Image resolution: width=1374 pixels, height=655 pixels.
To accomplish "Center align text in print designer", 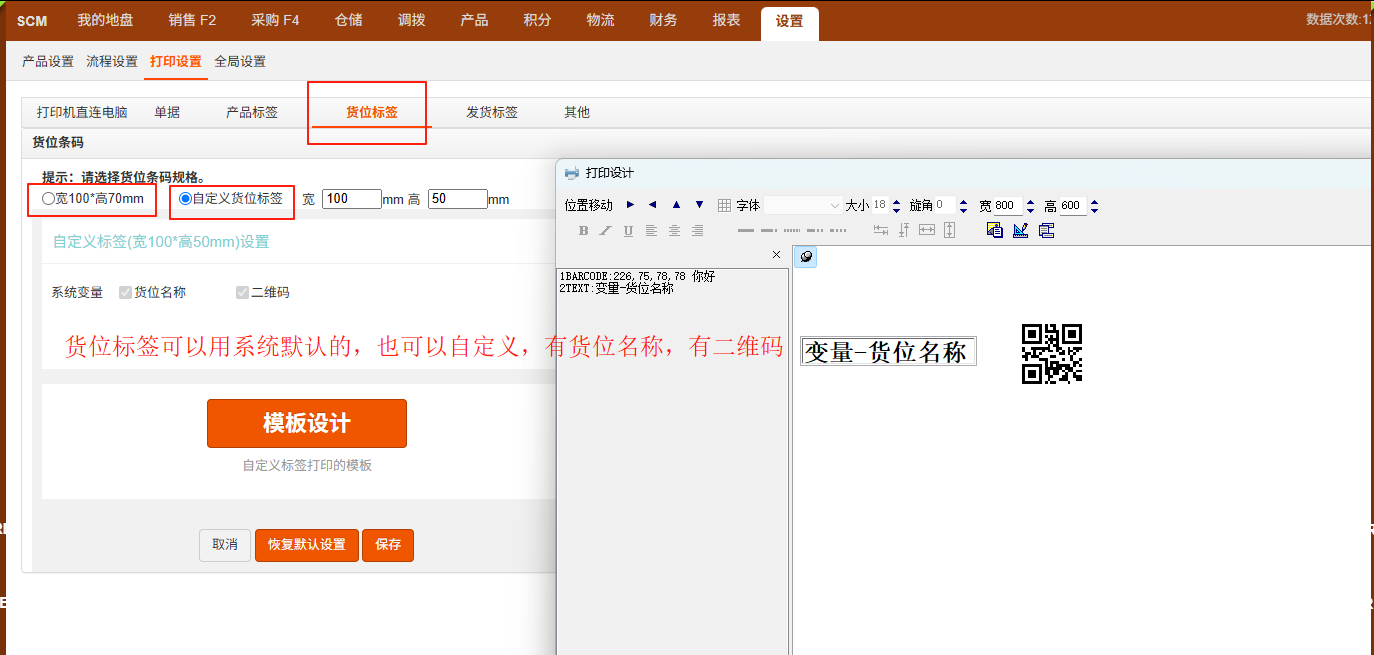I will 674,231.
